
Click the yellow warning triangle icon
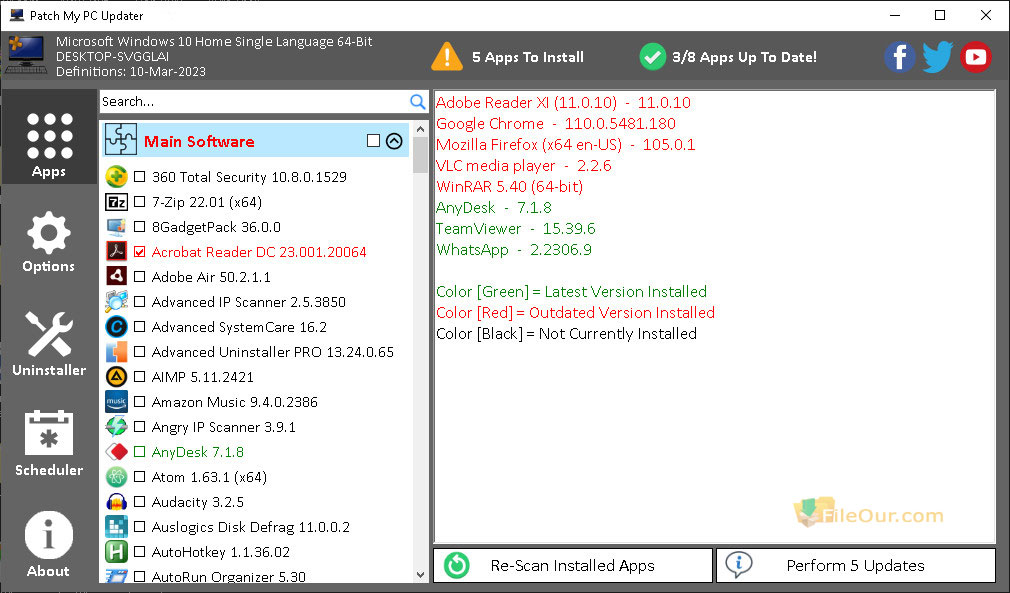click(446, 57)
